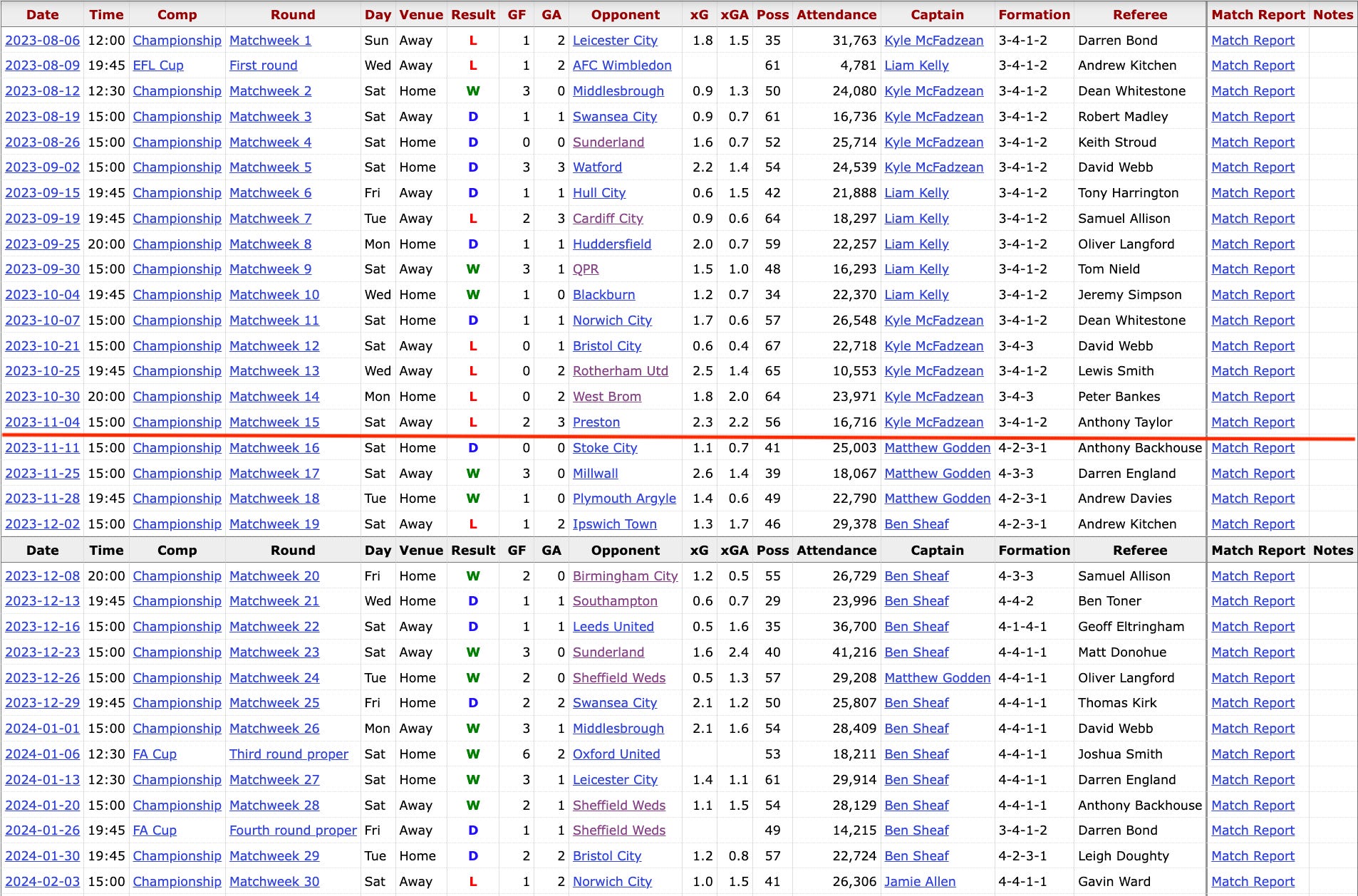Open Kyle McFadzean captain on 2023-11-04
The image size is (1358, 896).
pyautogui.click(x=933, y=422)
